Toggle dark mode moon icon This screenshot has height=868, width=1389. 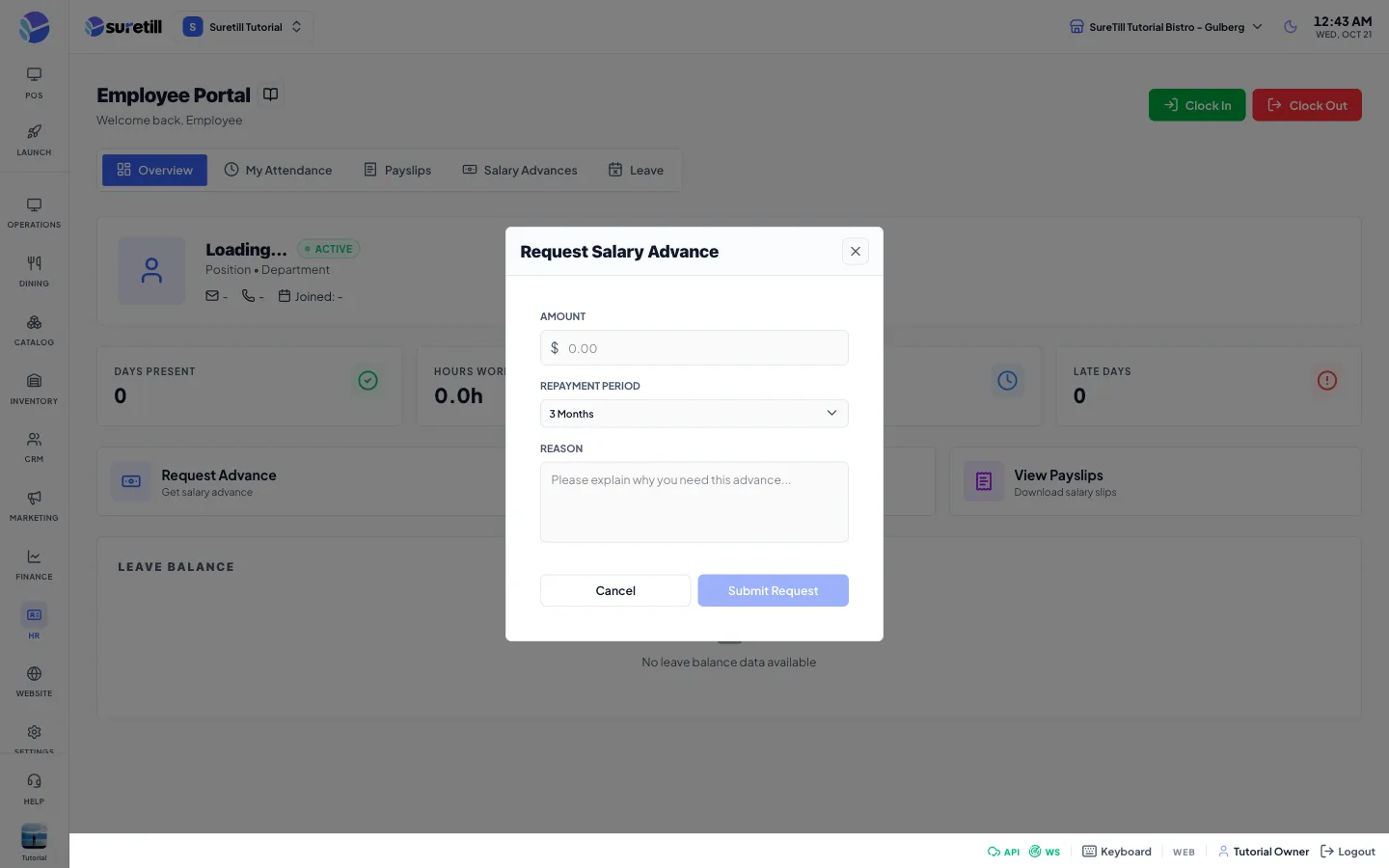point(1291,27)
